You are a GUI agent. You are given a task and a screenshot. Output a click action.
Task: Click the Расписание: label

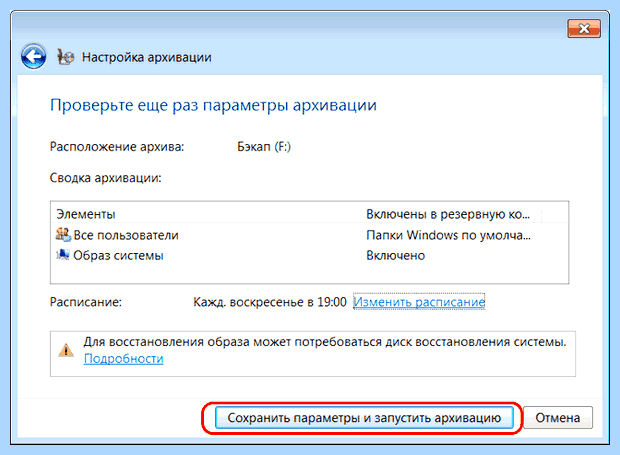point(86,302)
